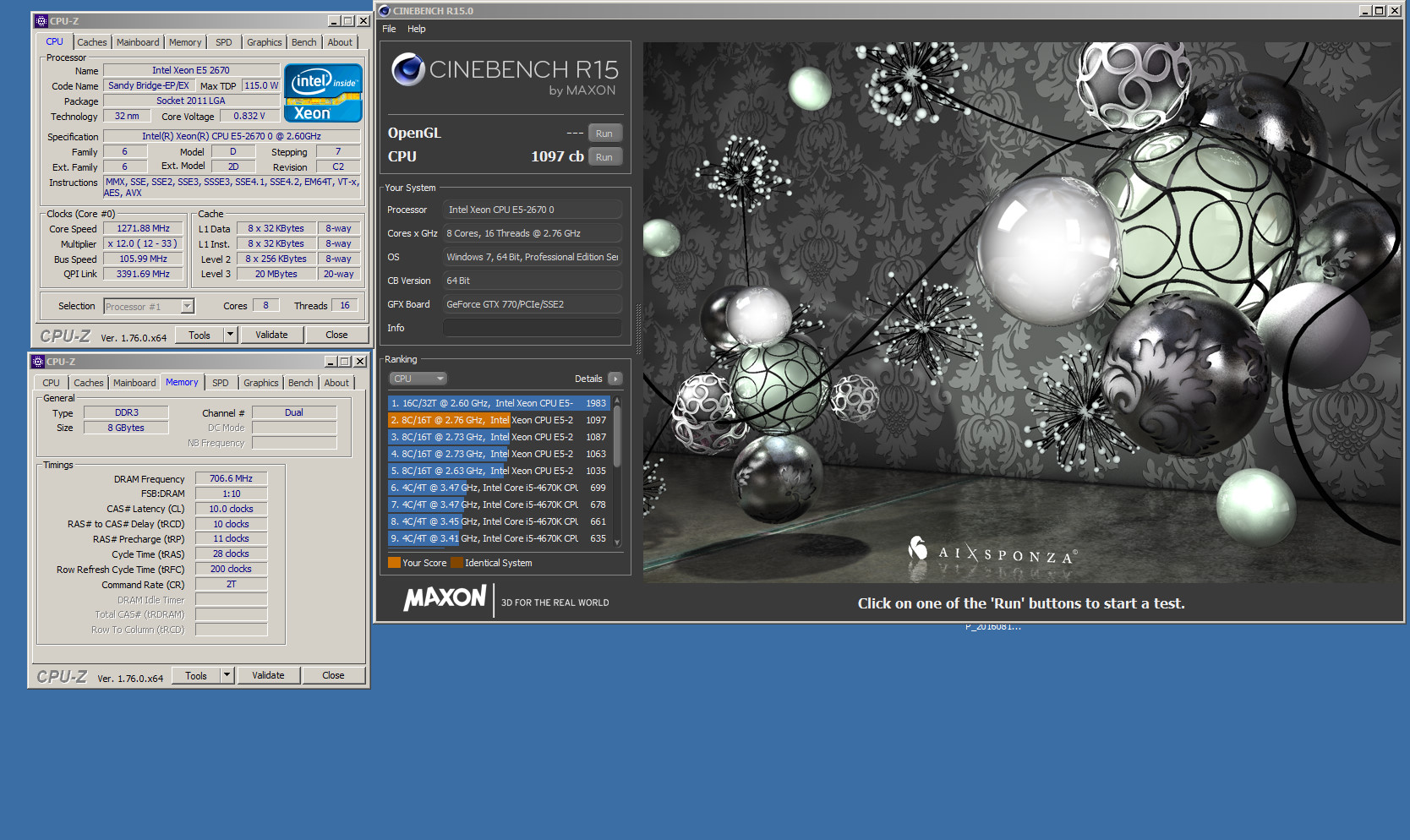Screen dimensions: 1410x840
Task: Click the GFX Board field GeForce GTX 770
Action: (x=533, y=304)
